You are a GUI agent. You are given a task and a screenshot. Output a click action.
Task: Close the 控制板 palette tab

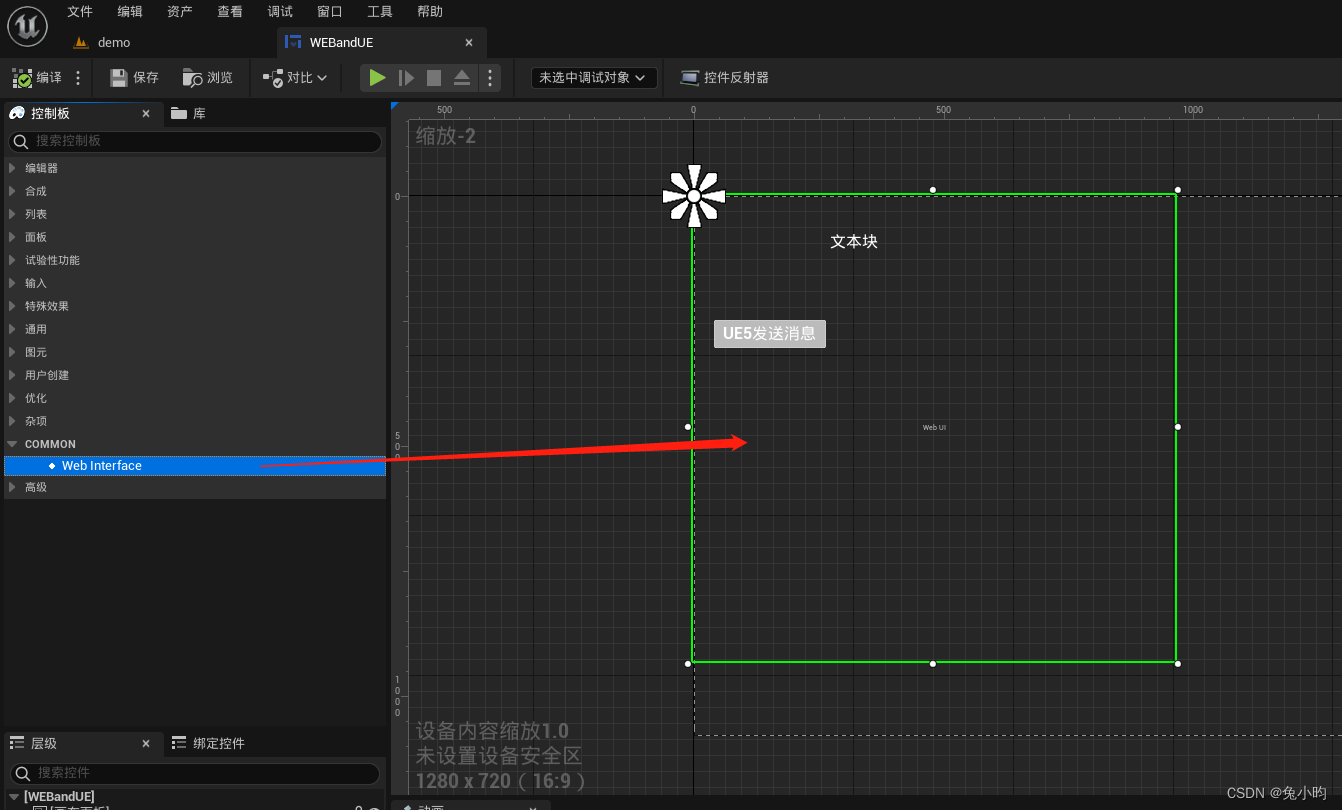pos(146,114)
